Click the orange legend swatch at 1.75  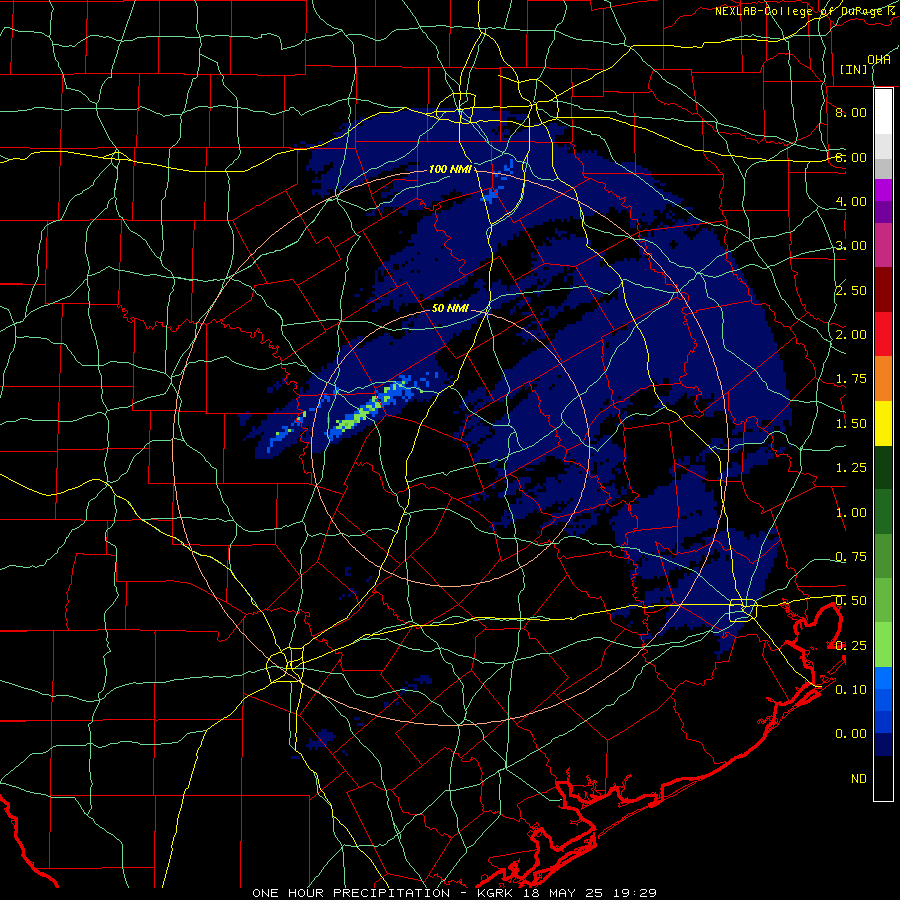883,378
